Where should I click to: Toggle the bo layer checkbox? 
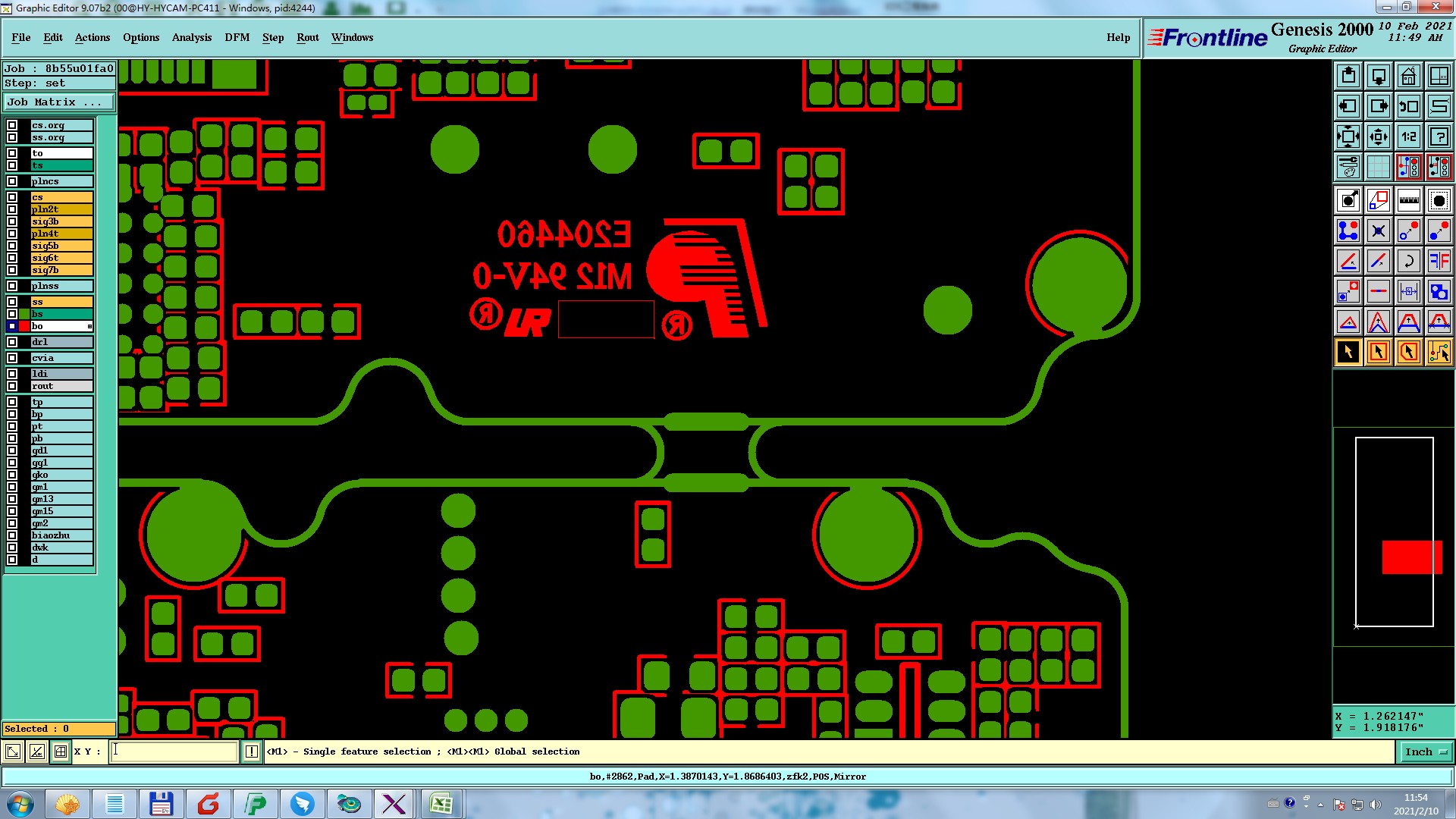12,326
